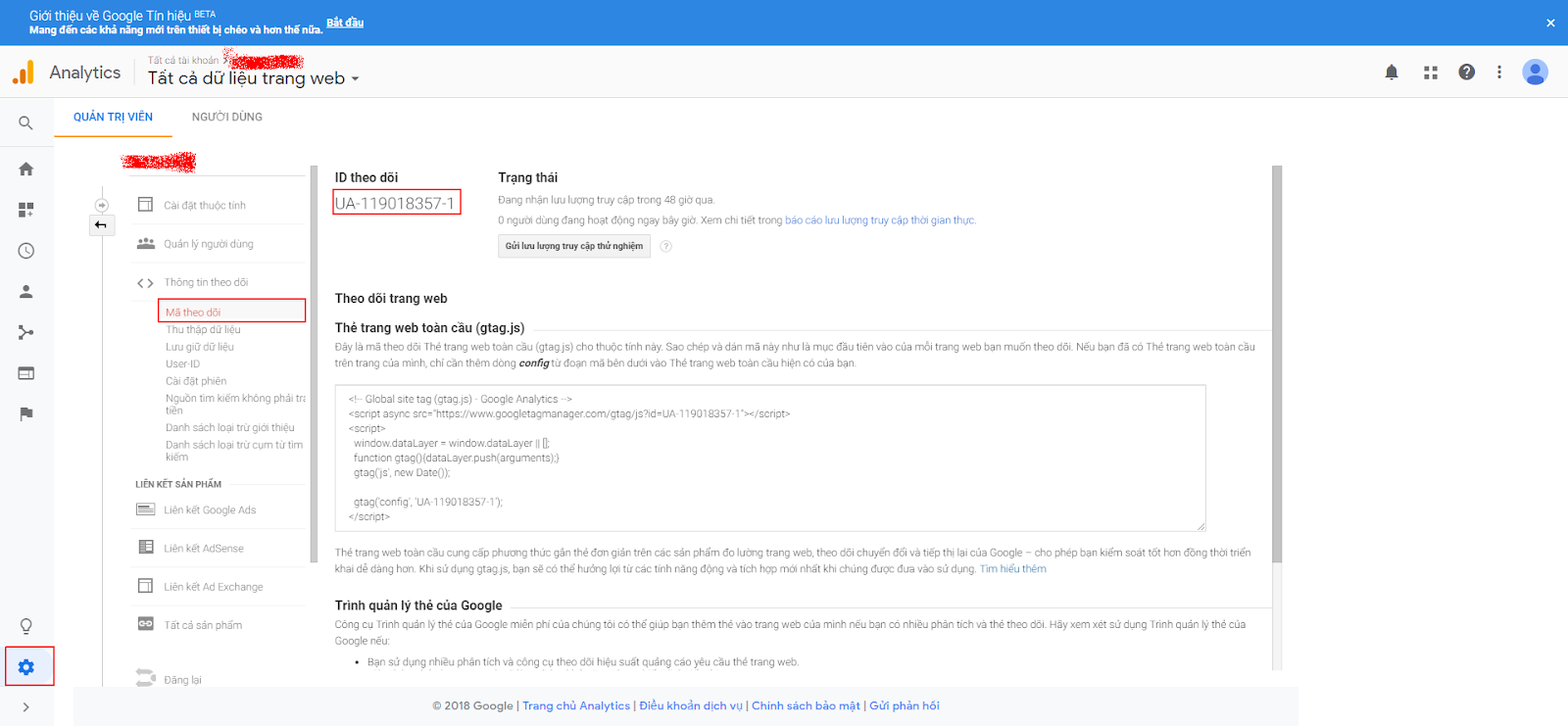
Task: Click the Analytics logo
Action: (x=66, y=73)
